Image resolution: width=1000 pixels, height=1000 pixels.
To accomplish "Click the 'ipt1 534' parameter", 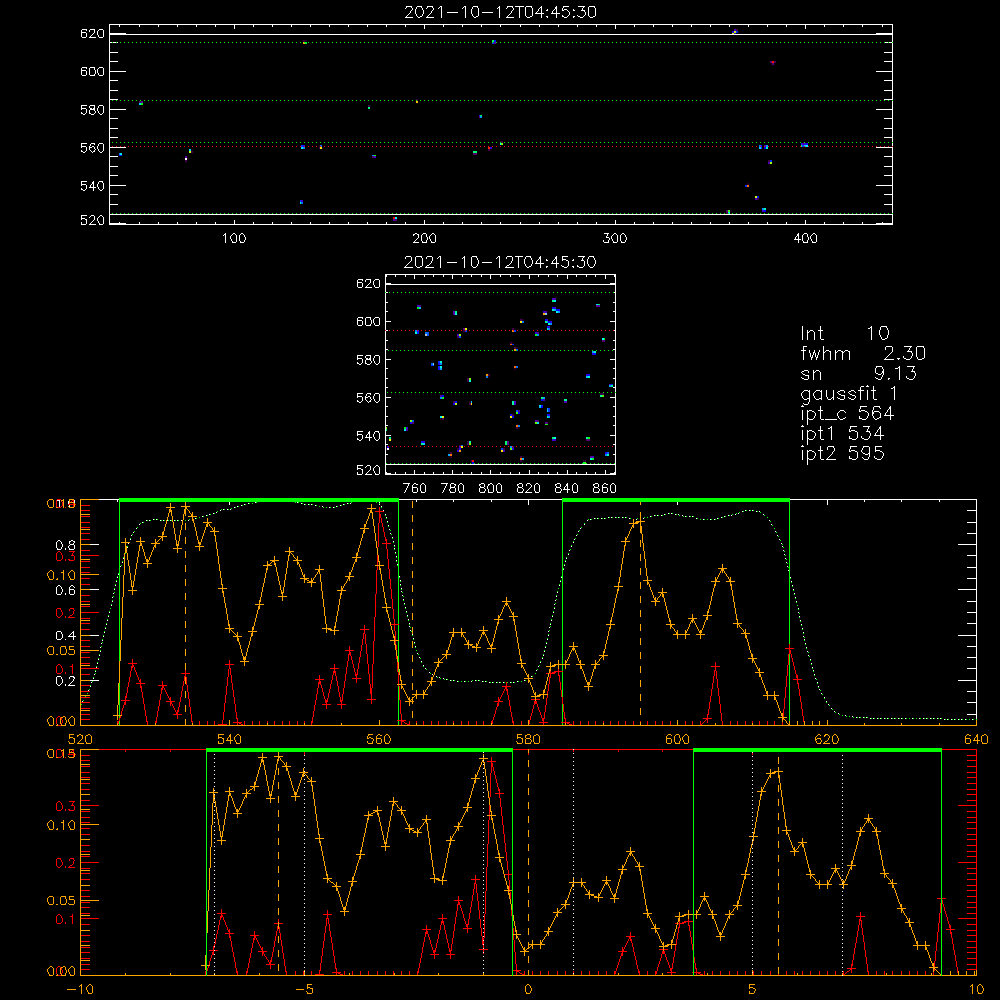I will pos(842,434).
